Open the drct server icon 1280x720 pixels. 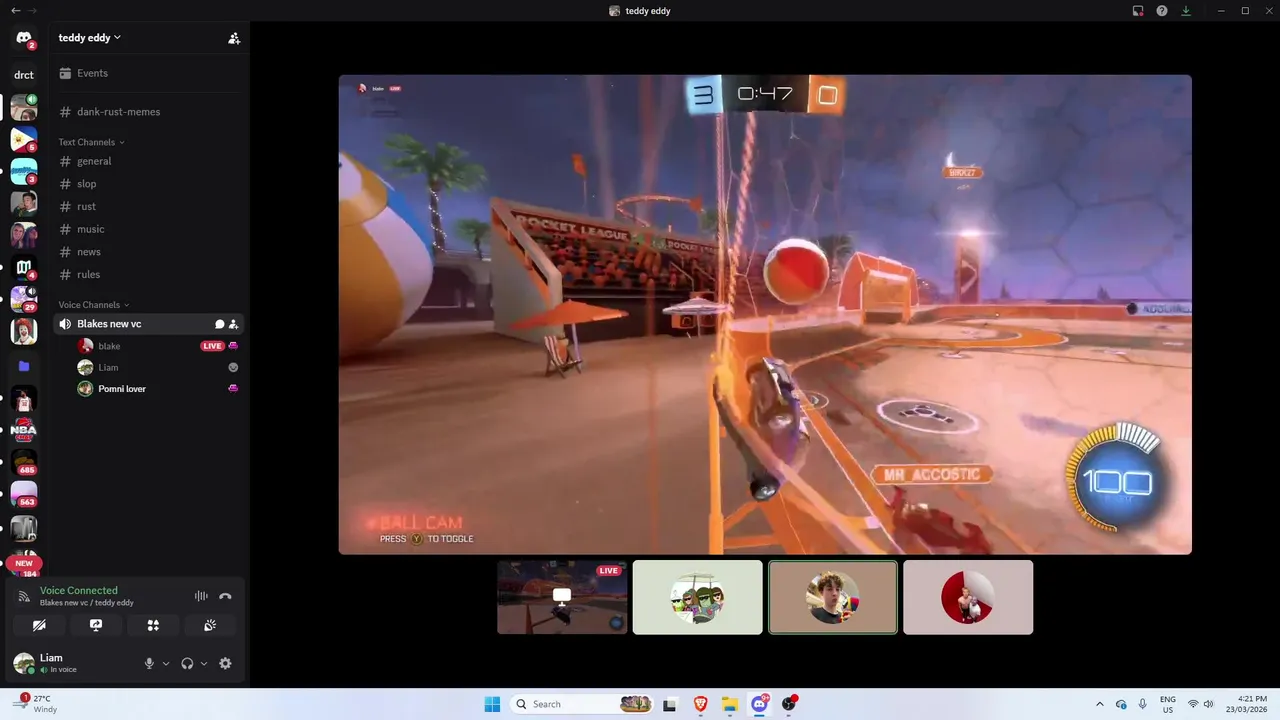[24, 75]
